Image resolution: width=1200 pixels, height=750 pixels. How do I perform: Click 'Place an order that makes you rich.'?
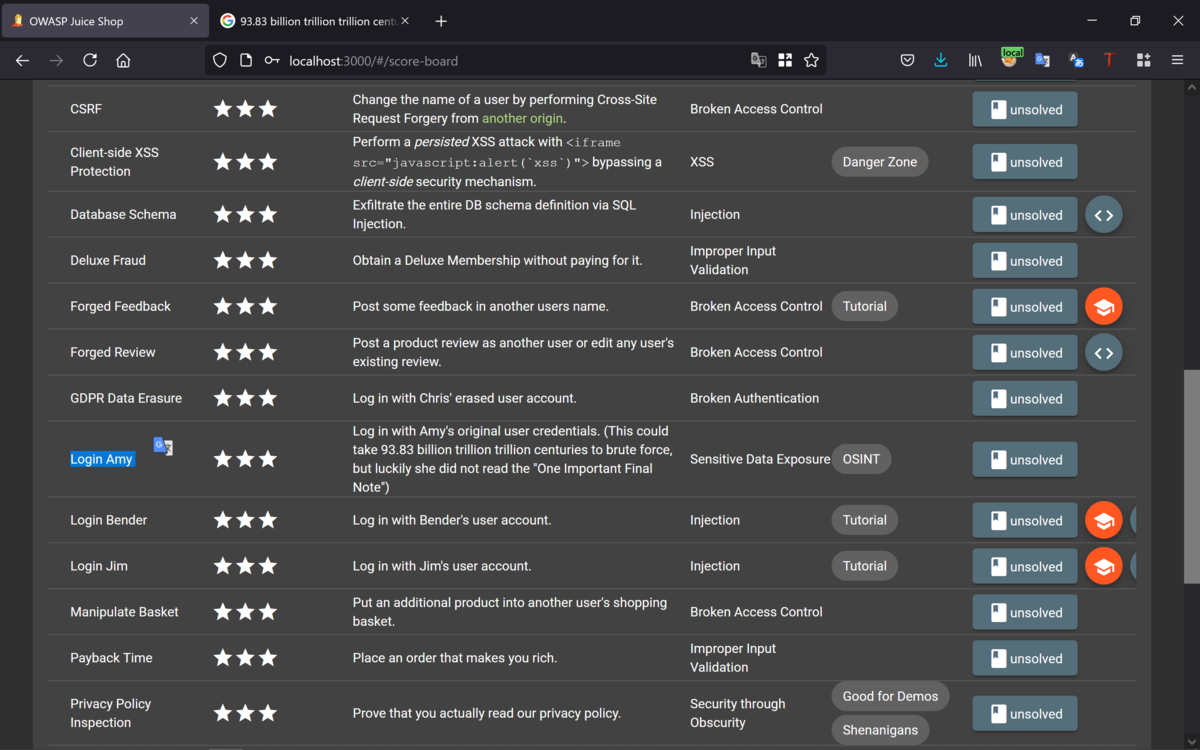(455, 658)
